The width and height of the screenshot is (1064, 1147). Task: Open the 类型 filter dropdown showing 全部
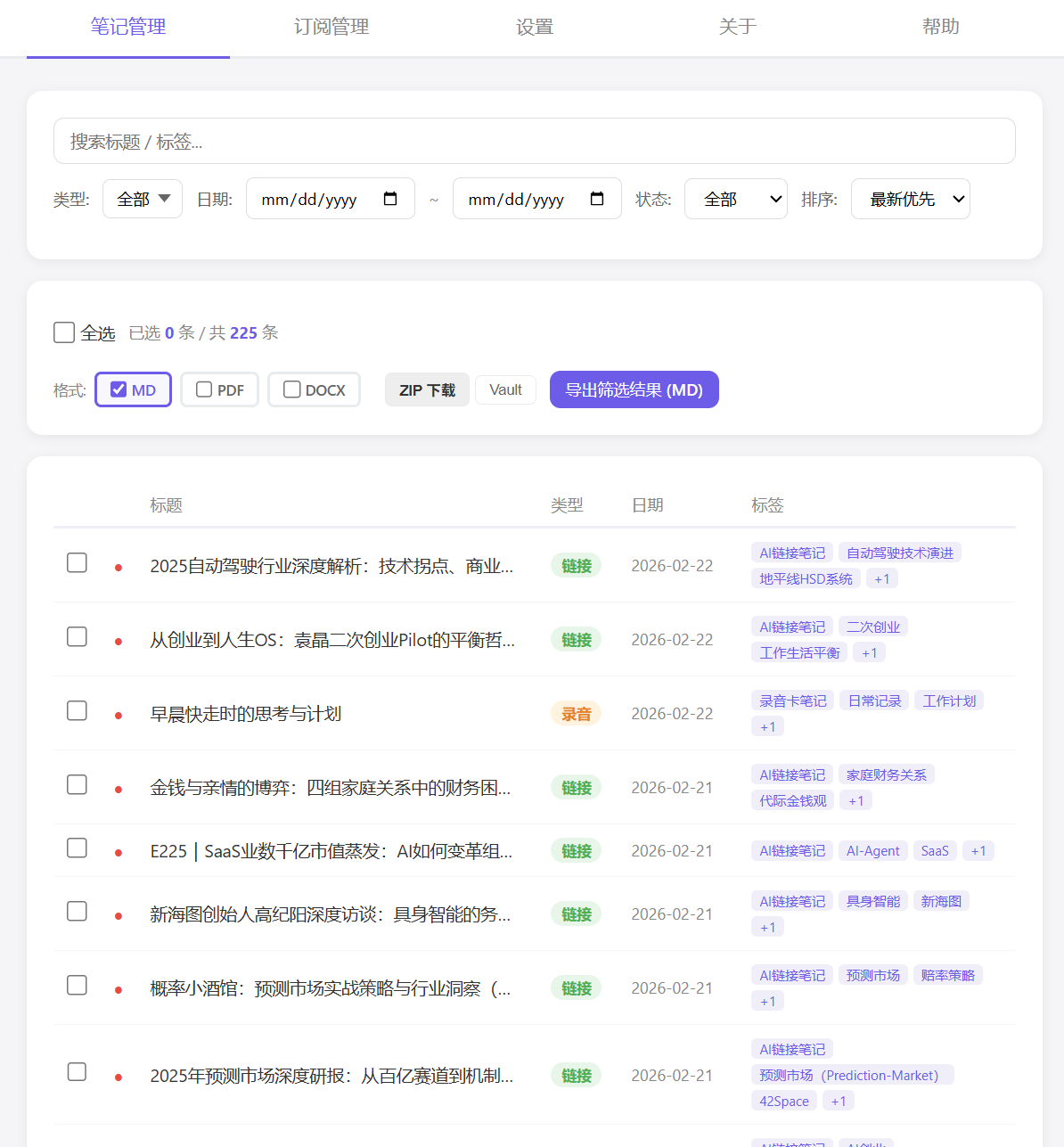[142, 199]
